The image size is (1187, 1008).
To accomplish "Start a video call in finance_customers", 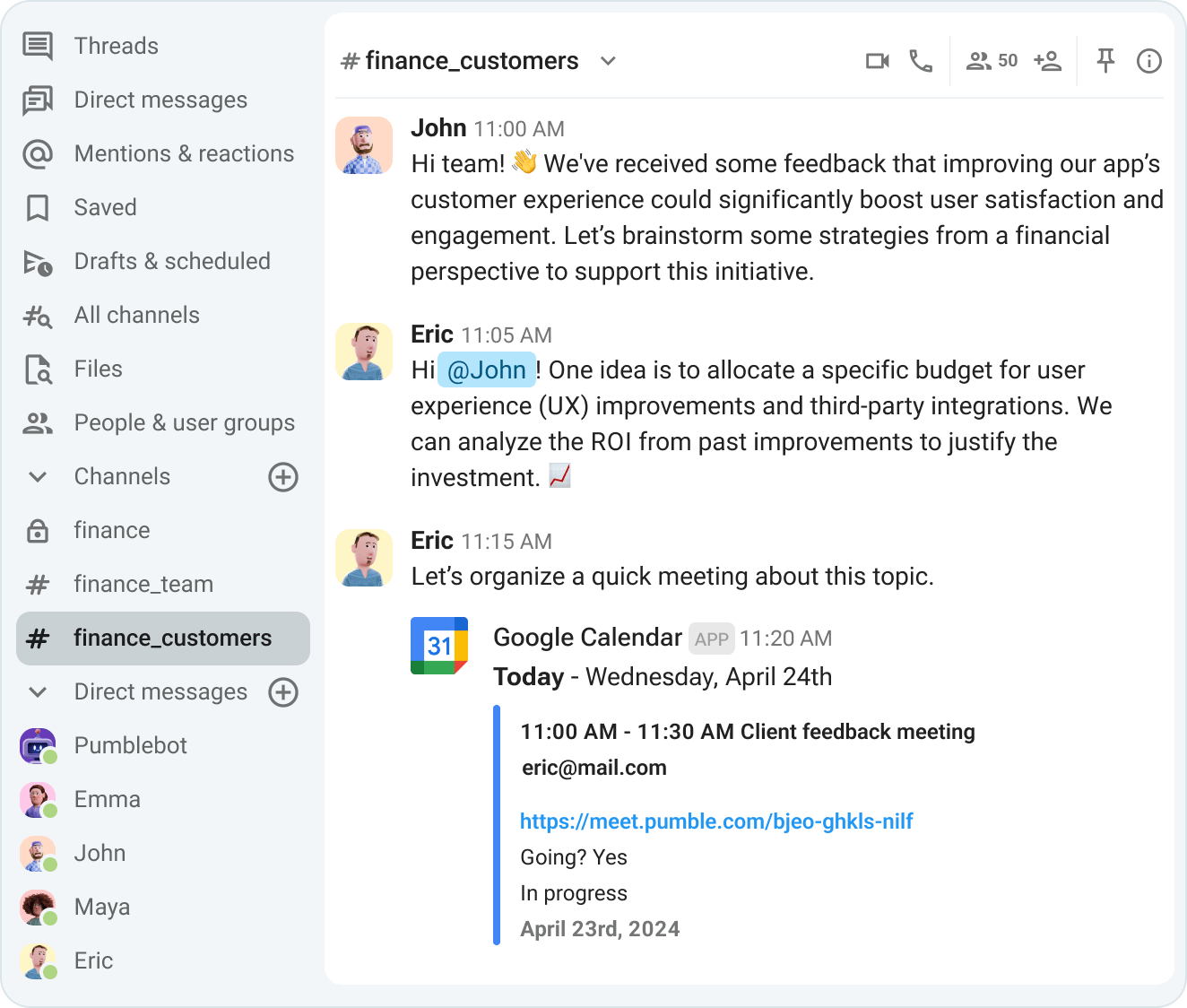I will (877, 60).
